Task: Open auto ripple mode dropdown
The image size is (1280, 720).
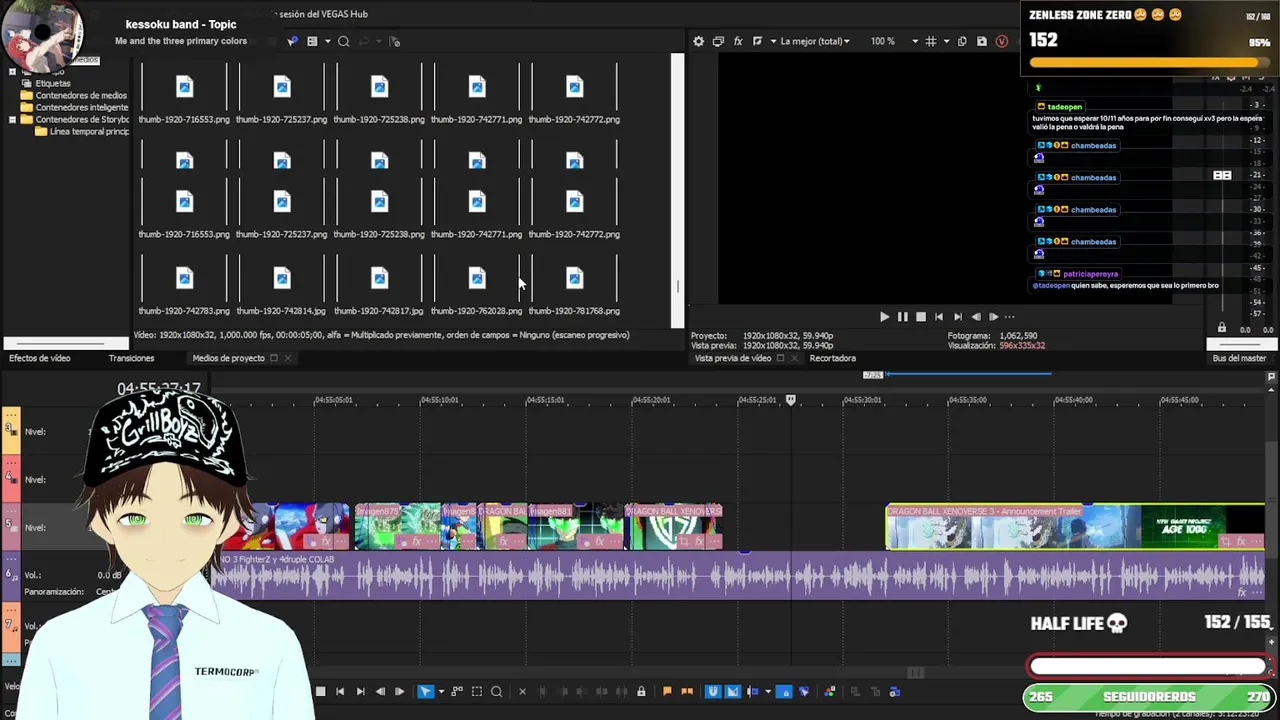Action: pos(768,691)
